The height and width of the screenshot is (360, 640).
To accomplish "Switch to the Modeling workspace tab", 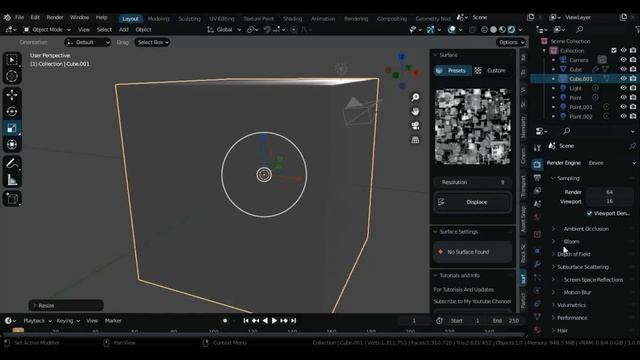I will coord(158,19).
